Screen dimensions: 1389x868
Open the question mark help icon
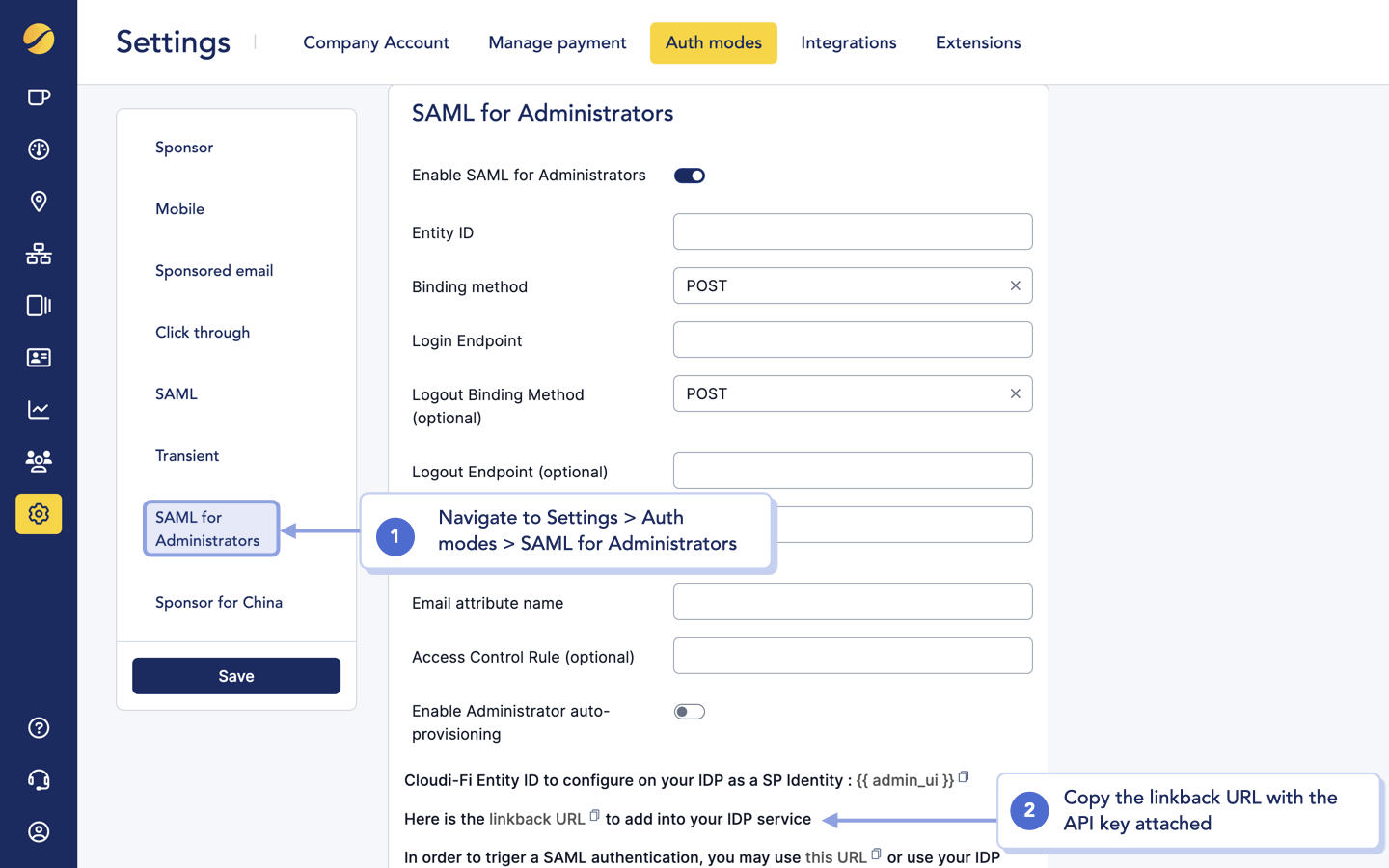(39, 727)
